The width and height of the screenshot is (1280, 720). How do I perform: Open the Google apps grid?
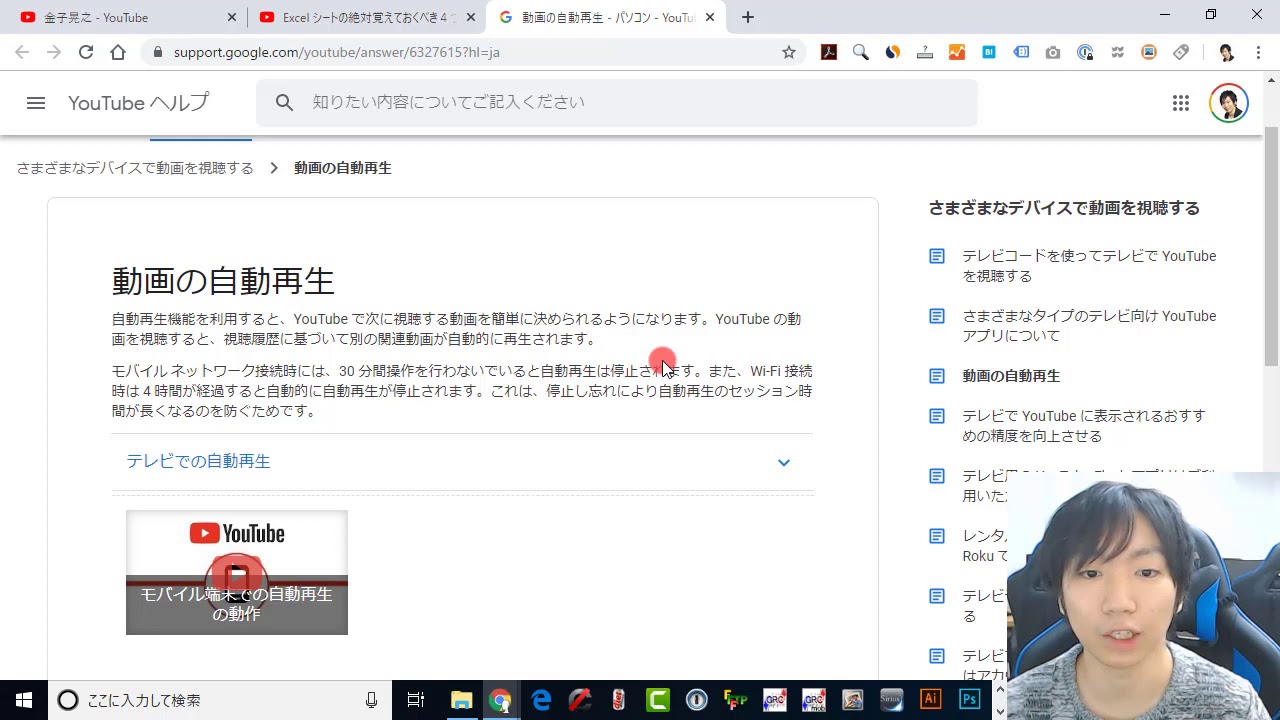[x=1180, y=103]
